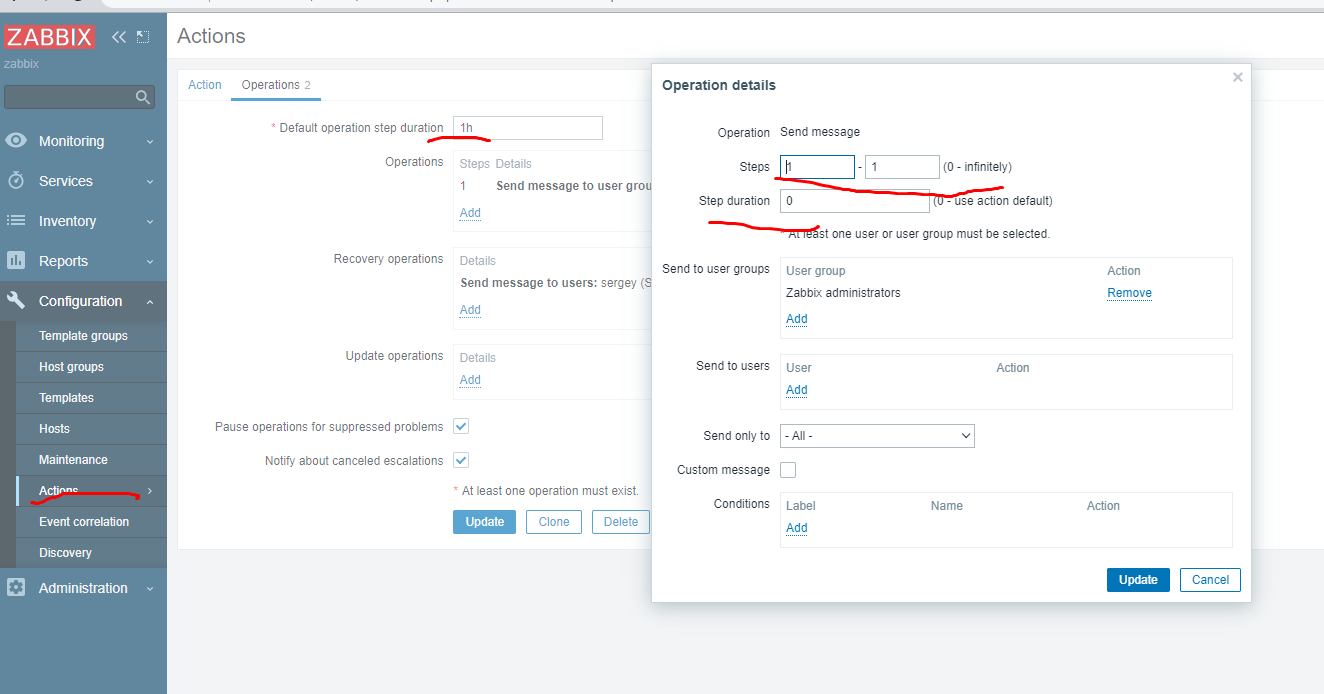Collapse the Configuration menu section
Viewport: 1324px width, 694px height.
click(x=150, y=301)
